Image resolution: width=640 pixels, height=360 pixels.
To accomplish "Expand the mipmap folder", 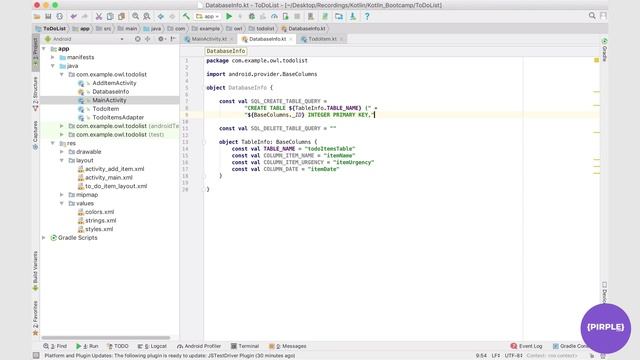I will (x=62, y=195).
